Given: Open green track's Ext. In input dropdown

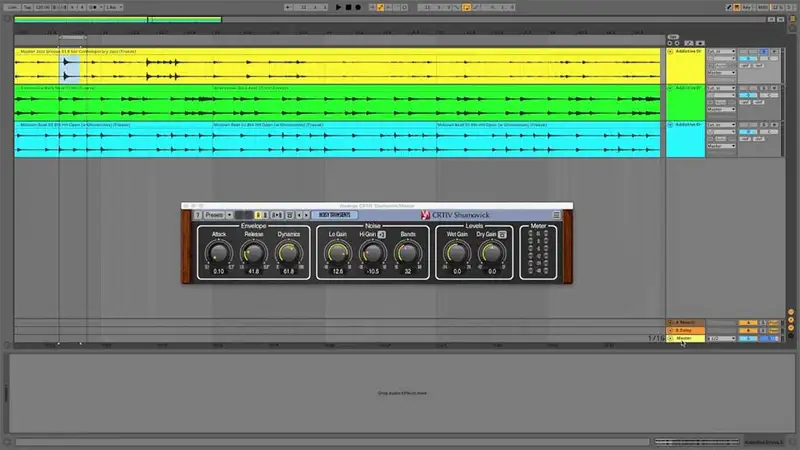Looking at the screenshot, I should point(721,88).
